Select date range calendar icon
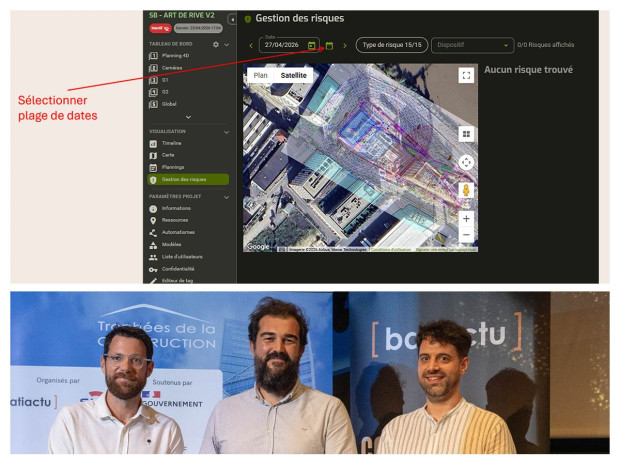Screen dimensions: 620x465 click(x=329, y=46)
